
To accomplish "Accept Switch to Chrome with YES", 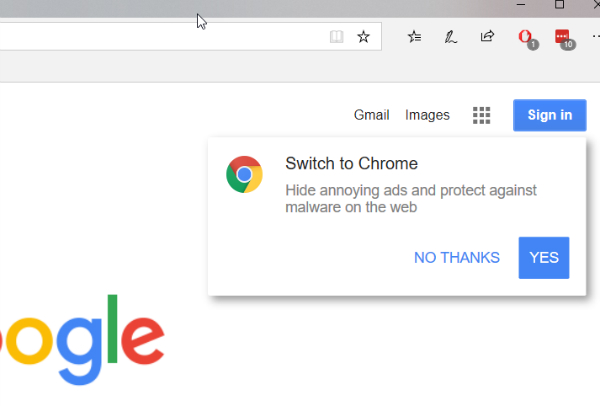I will 544,258.
